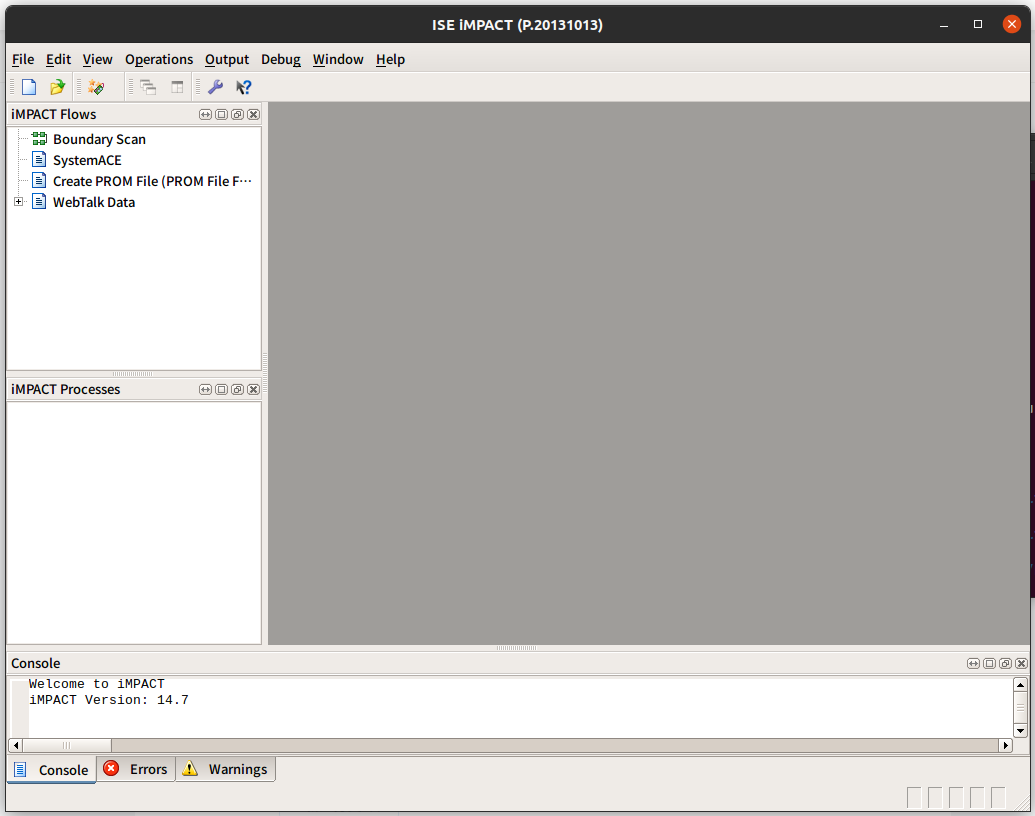Switch to the Errors tab
This screenshot has width=1035, height=816.
tap(136, 769)
